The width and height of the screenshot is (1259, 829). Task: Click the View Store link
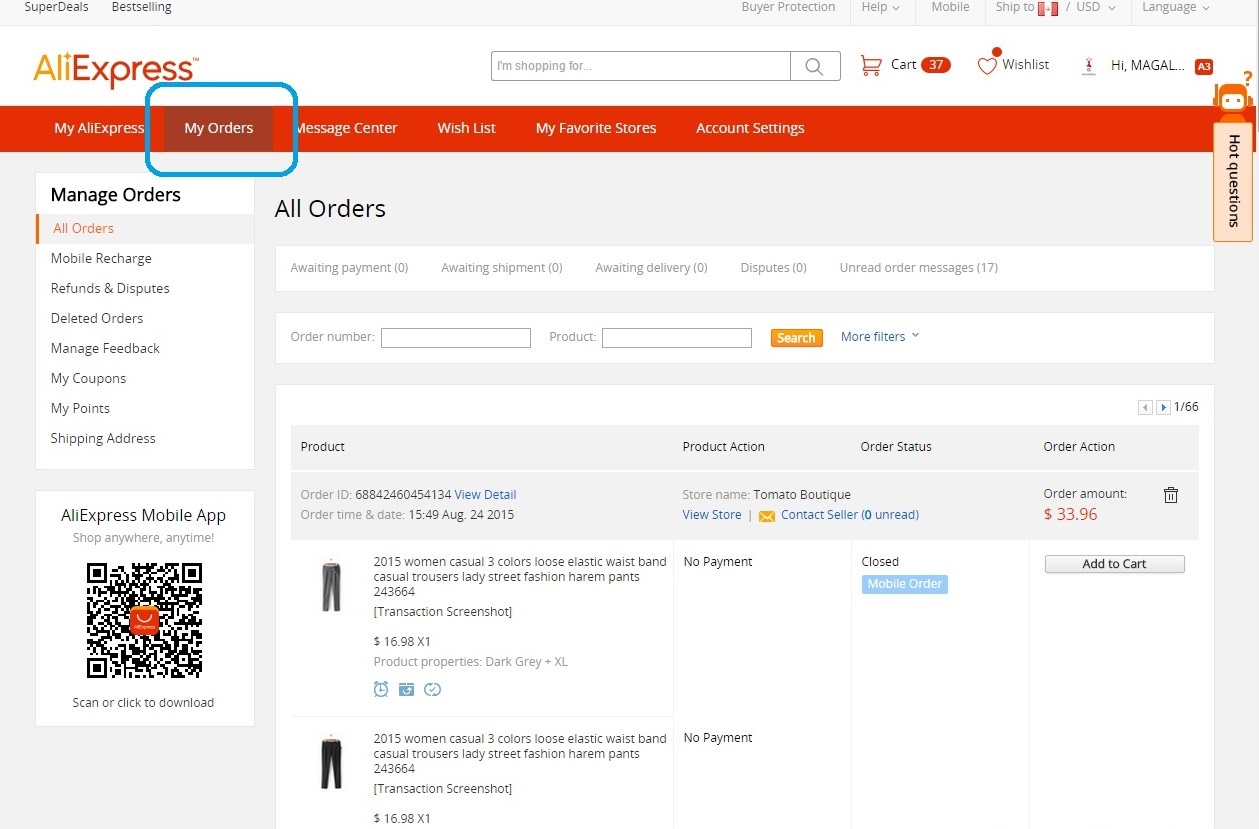712,515
